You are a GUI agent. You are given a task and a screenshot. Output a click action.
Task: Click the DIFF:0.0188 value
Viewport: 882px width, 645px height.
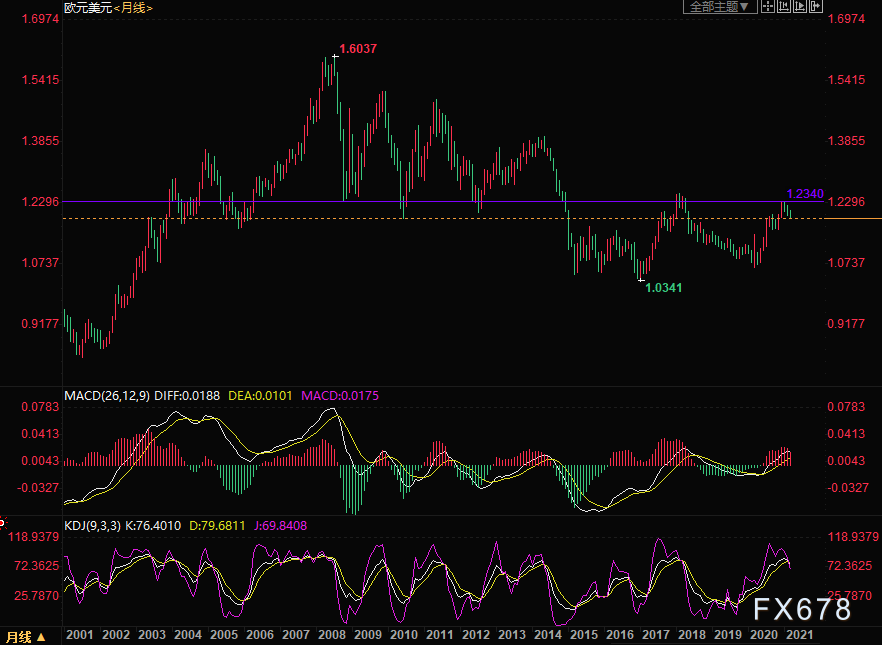[x=187, y=395]
